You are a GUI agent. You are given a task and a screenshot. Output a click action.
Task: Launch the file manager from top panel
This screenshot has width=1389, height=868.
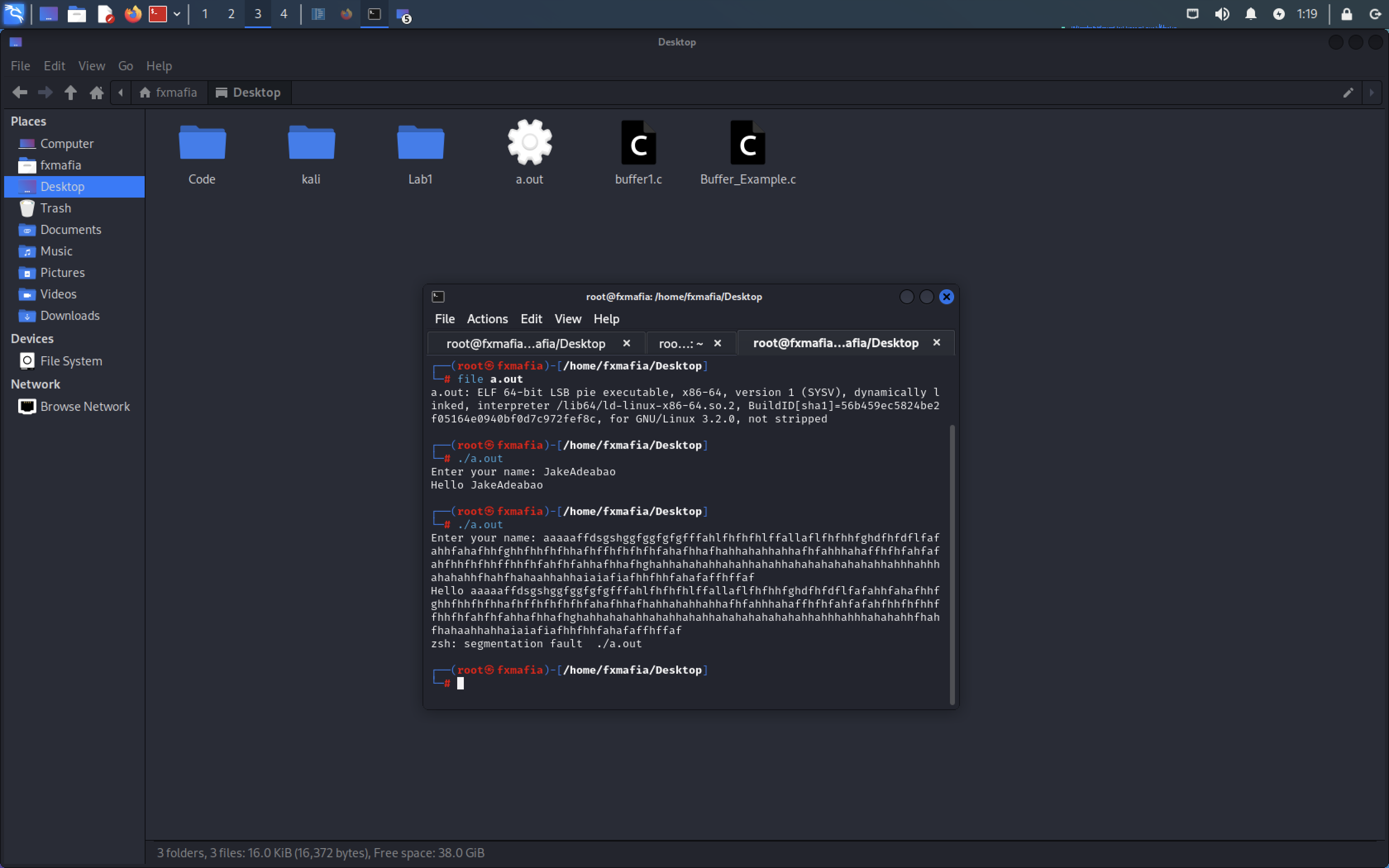(x=77, y=14)
